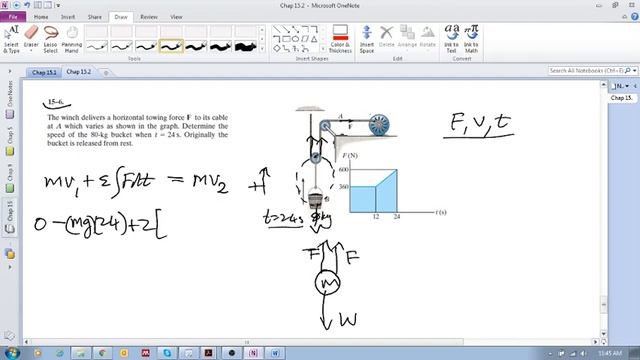Open the Chap 15.1 section tab
The height and width of the screenshot is (360, 640).
44,72
